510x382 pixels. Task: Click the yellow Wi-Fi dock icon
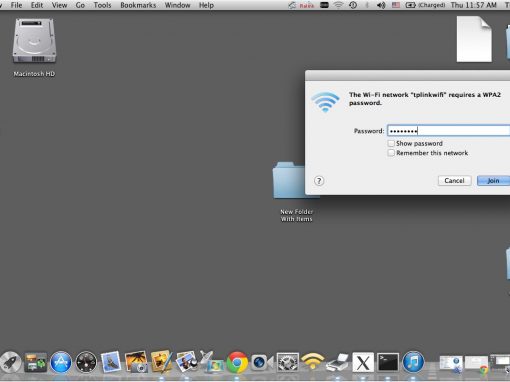pyautogui.click(x=312, y=362)
